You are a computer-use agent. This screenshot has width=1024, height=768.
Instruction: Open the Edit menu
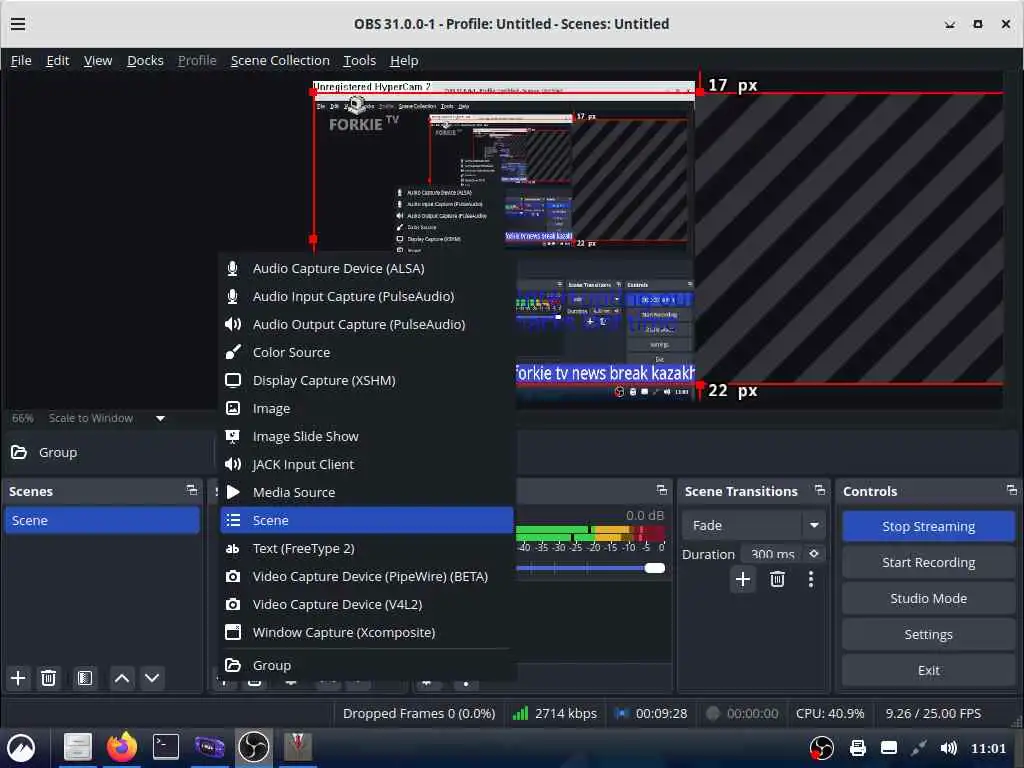click(57, 61)
